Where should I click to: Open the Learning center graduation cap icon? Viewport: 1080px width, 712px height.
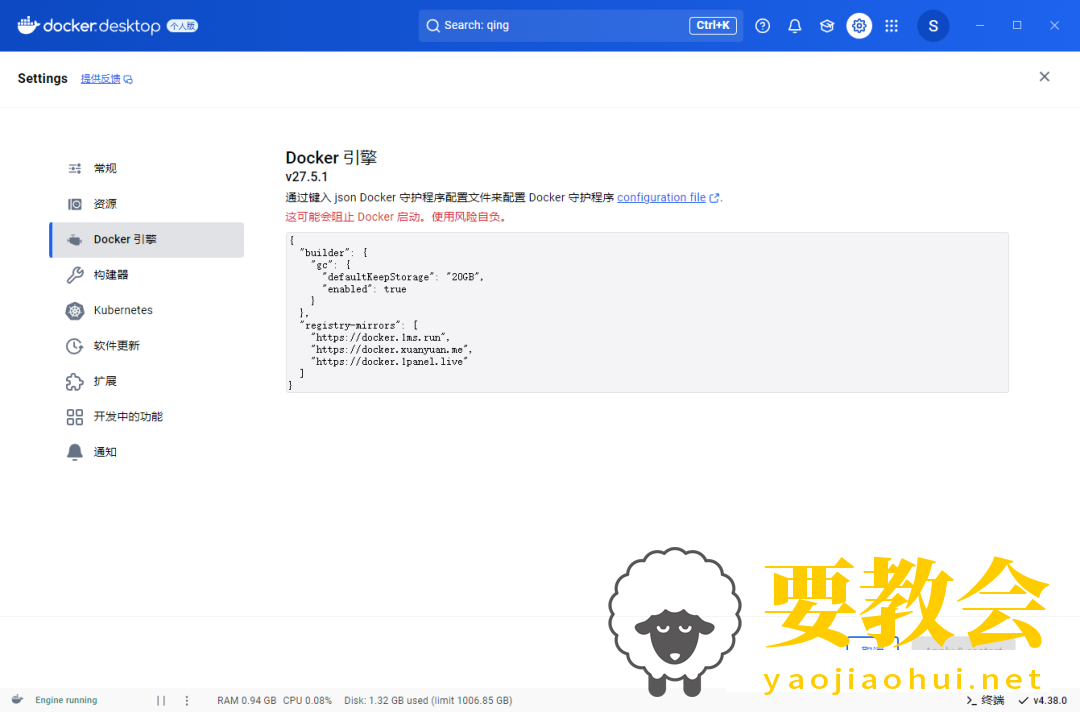click(x=827, y=26)
